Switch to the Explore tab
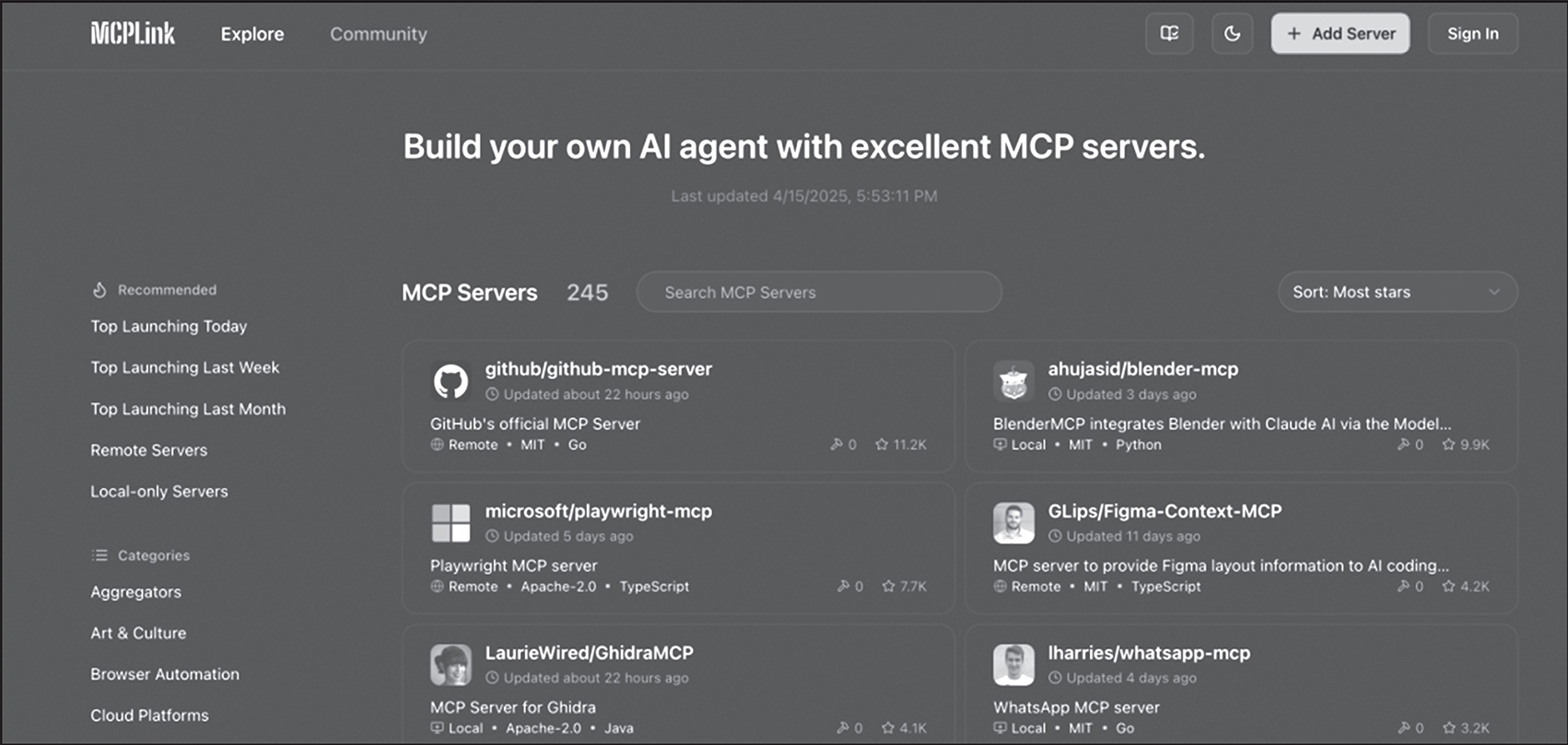 pyautogui.click(x=252, y=34)
